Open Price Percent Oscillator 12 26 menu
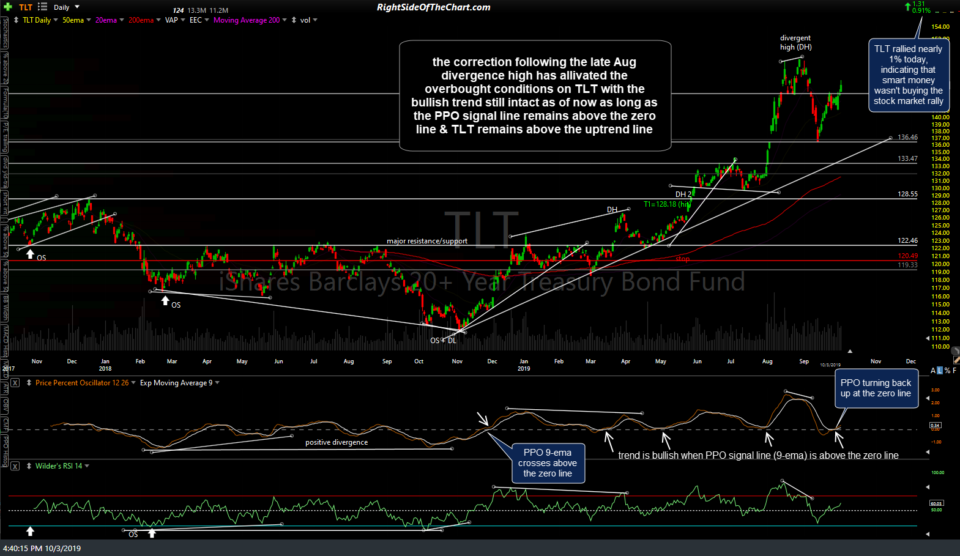 (x=86, y=383)
